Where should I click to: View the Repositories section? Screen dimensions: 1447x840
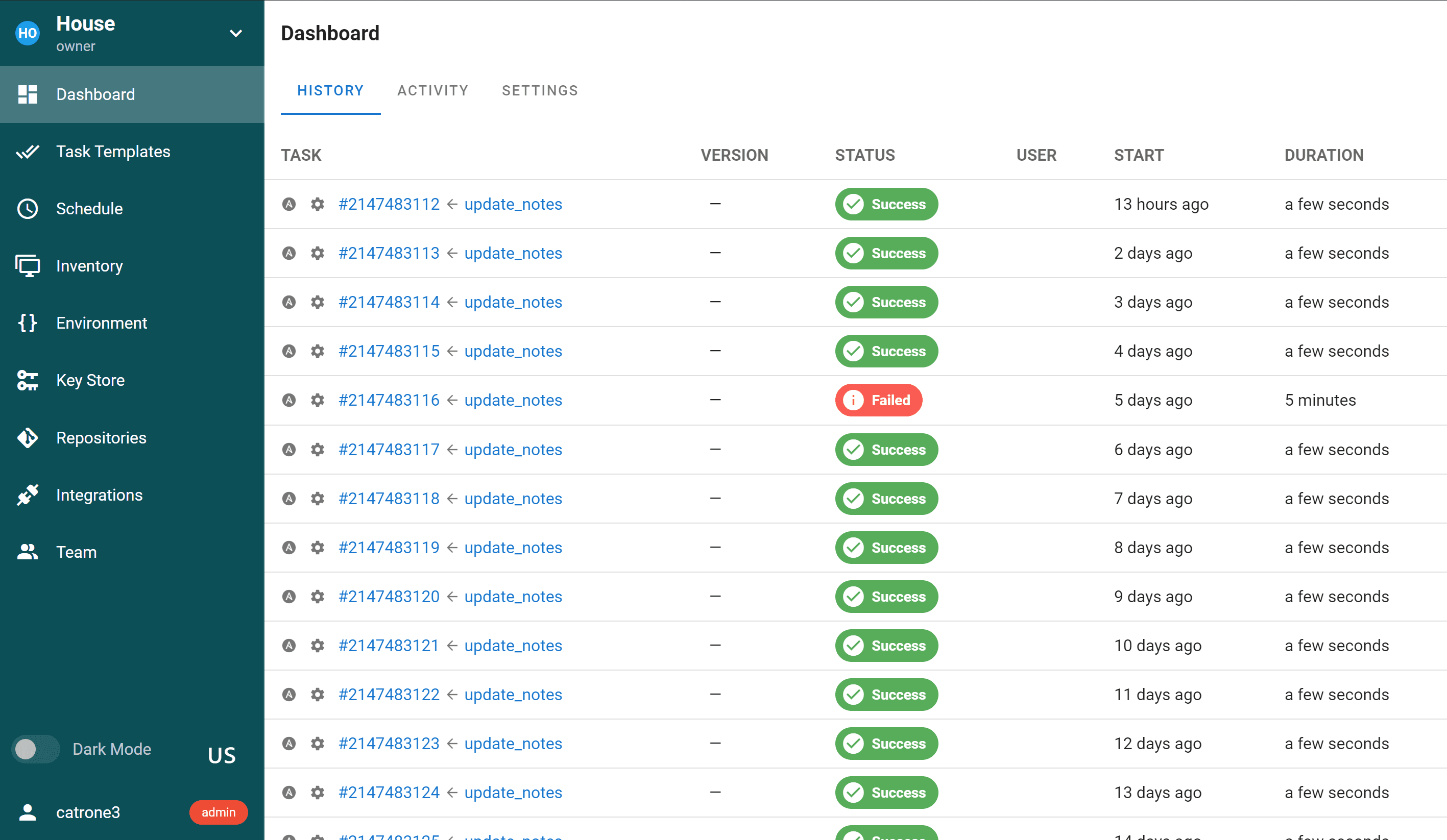click(x=101, y=438)
